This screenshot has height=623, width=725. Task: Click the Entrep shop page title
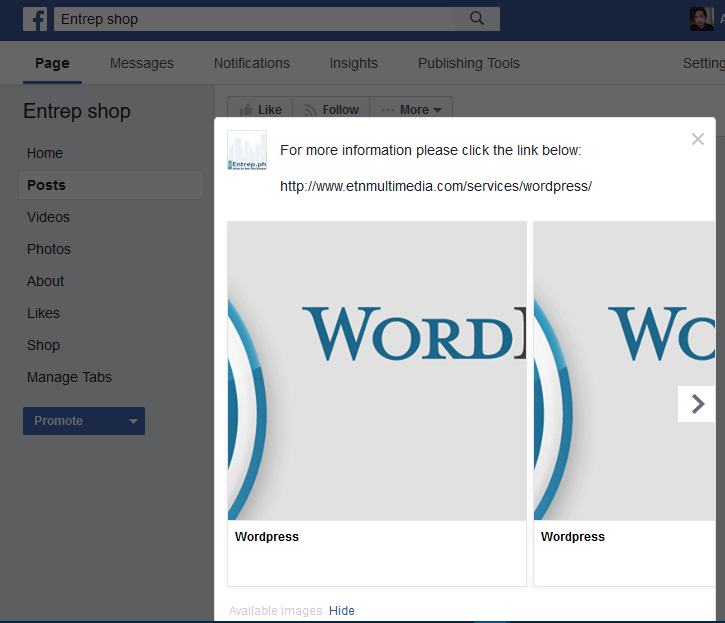[x=77, y=111]
